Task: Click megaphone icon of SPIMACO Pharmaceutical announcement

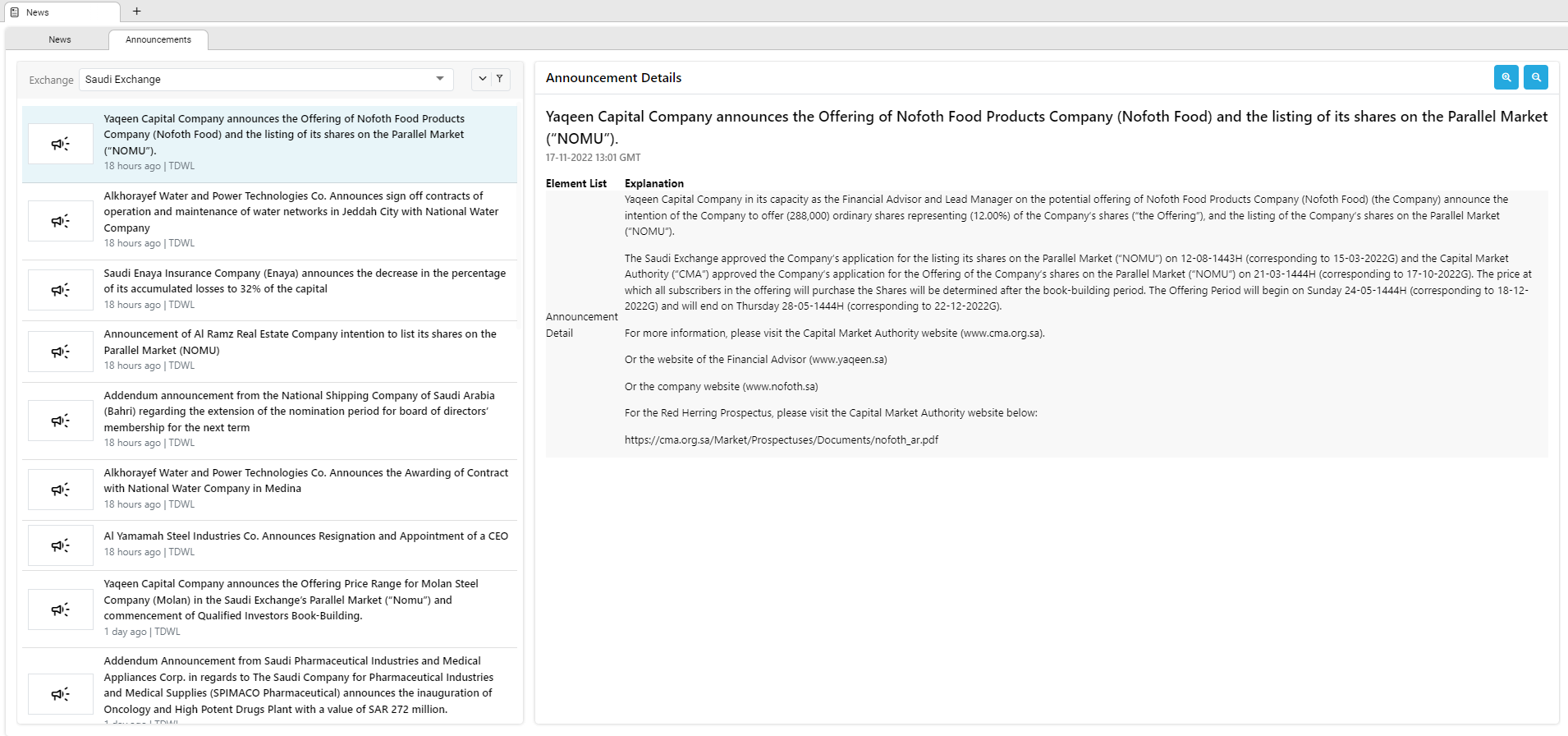Action: 61,694
